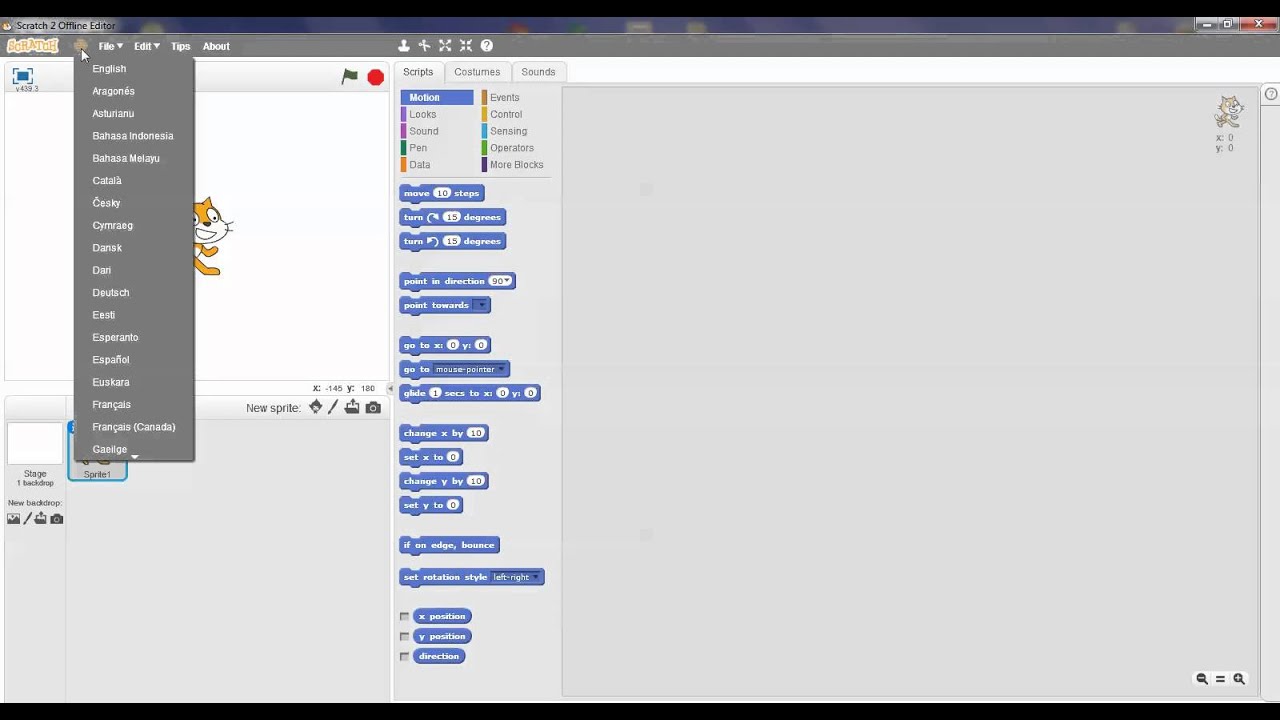Image resolution: width=1280 pixels, height=720 pixels.
Task: Choose Français (Canada) language
Action: [x=134, y=427]
